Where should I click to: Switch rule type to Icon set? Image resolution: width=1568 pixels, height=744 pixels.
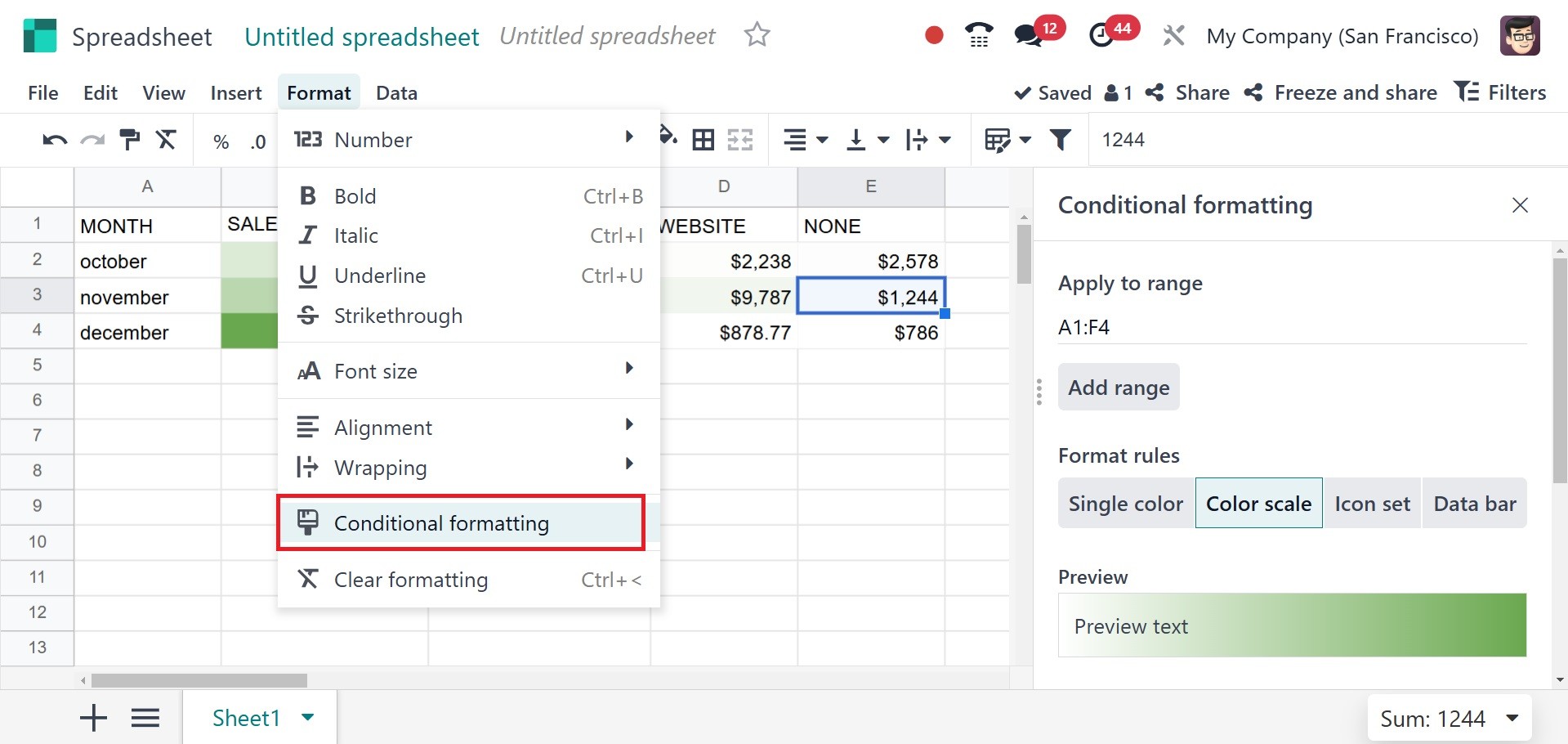1372,504
